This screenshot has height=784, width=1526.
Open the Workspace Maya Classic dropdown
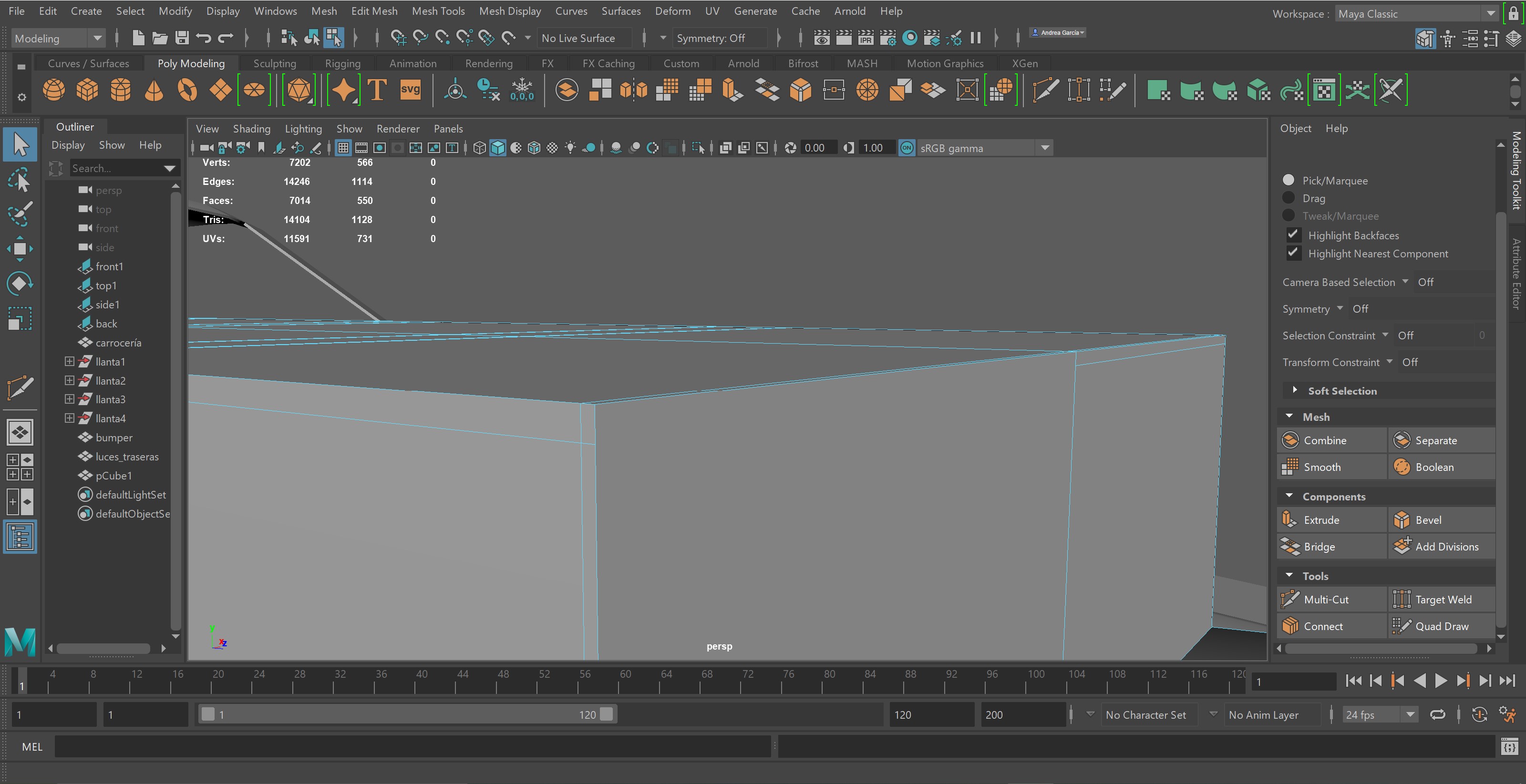tap(1416, 14)
